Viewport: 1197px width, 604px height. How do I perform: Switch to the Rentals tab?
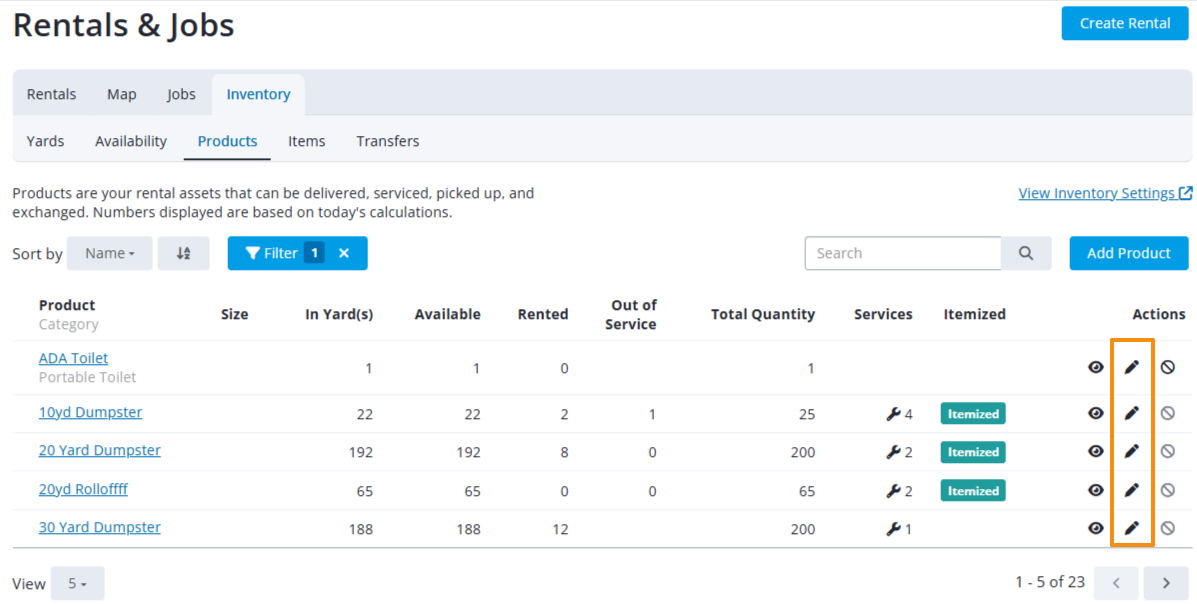point(51,95)
